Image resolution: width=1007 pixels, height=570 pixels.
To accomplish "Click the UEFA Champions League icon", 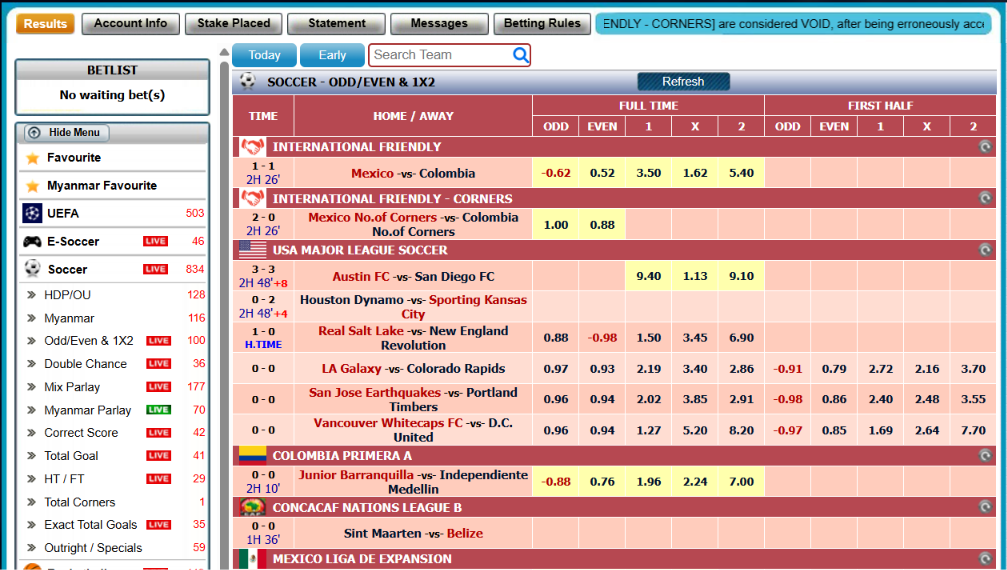I will pyautogui.click(x=32, y=213).
